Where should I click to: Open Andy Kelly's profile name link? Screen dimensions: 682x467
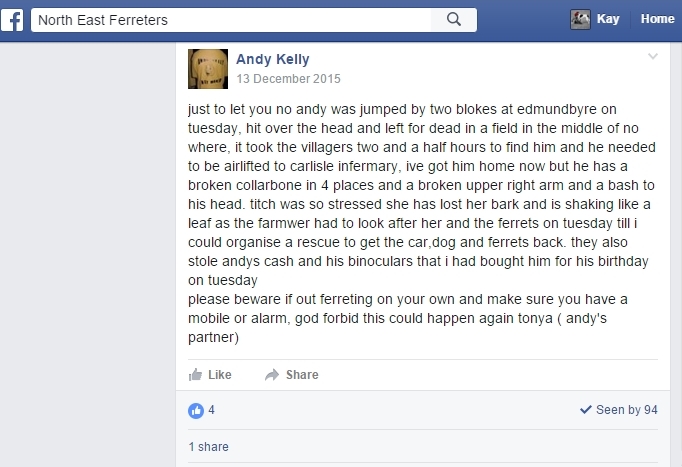(273, 59)
